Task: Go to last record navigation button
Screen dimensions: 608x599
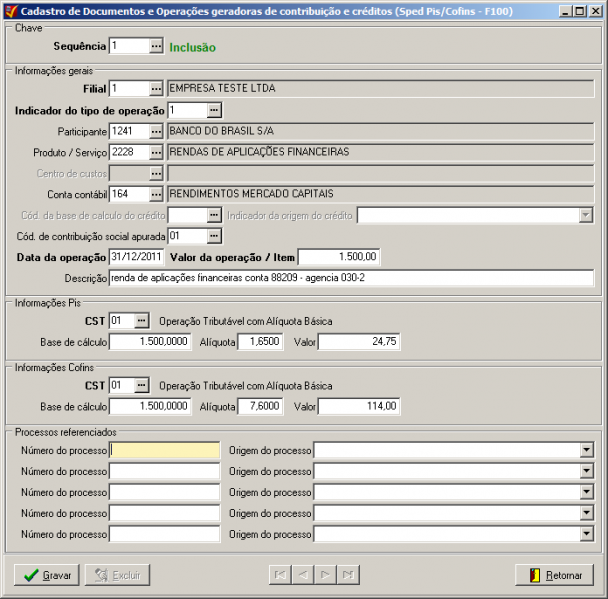Action: click(x=348, y=575)
